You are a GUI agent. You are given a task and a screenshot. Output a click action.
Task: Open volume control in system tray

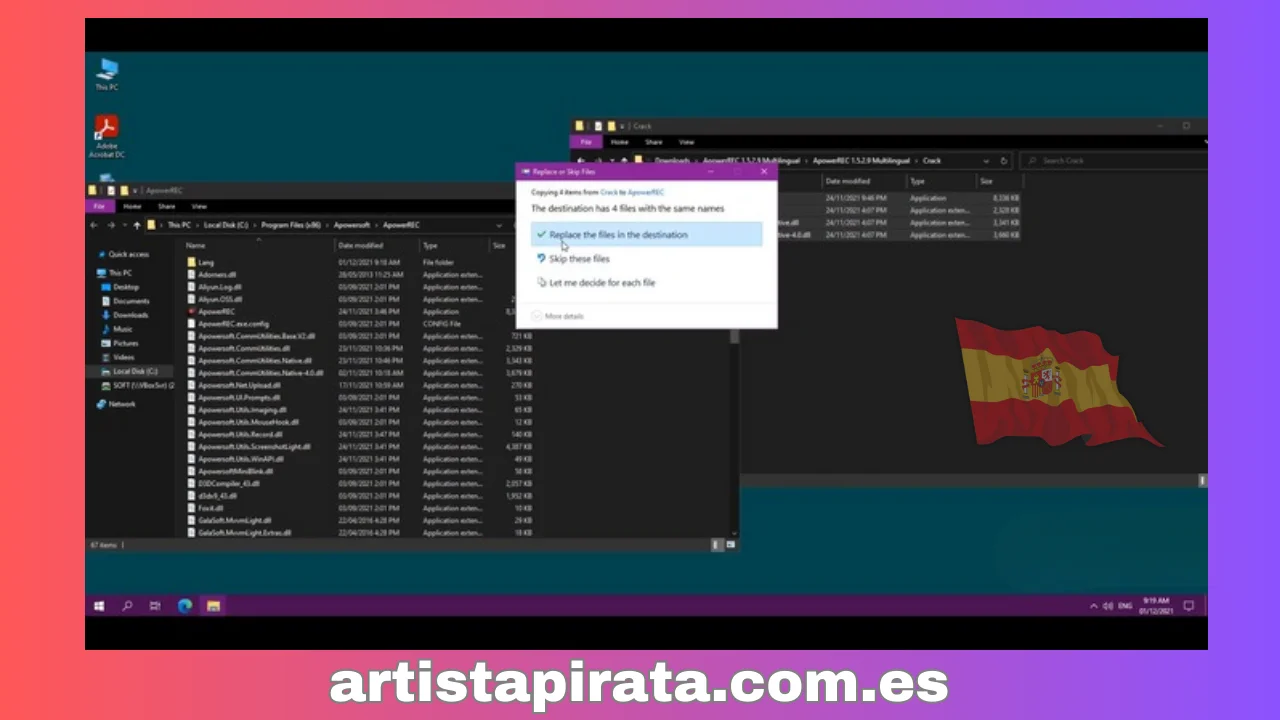click(x=1107, y=606)
